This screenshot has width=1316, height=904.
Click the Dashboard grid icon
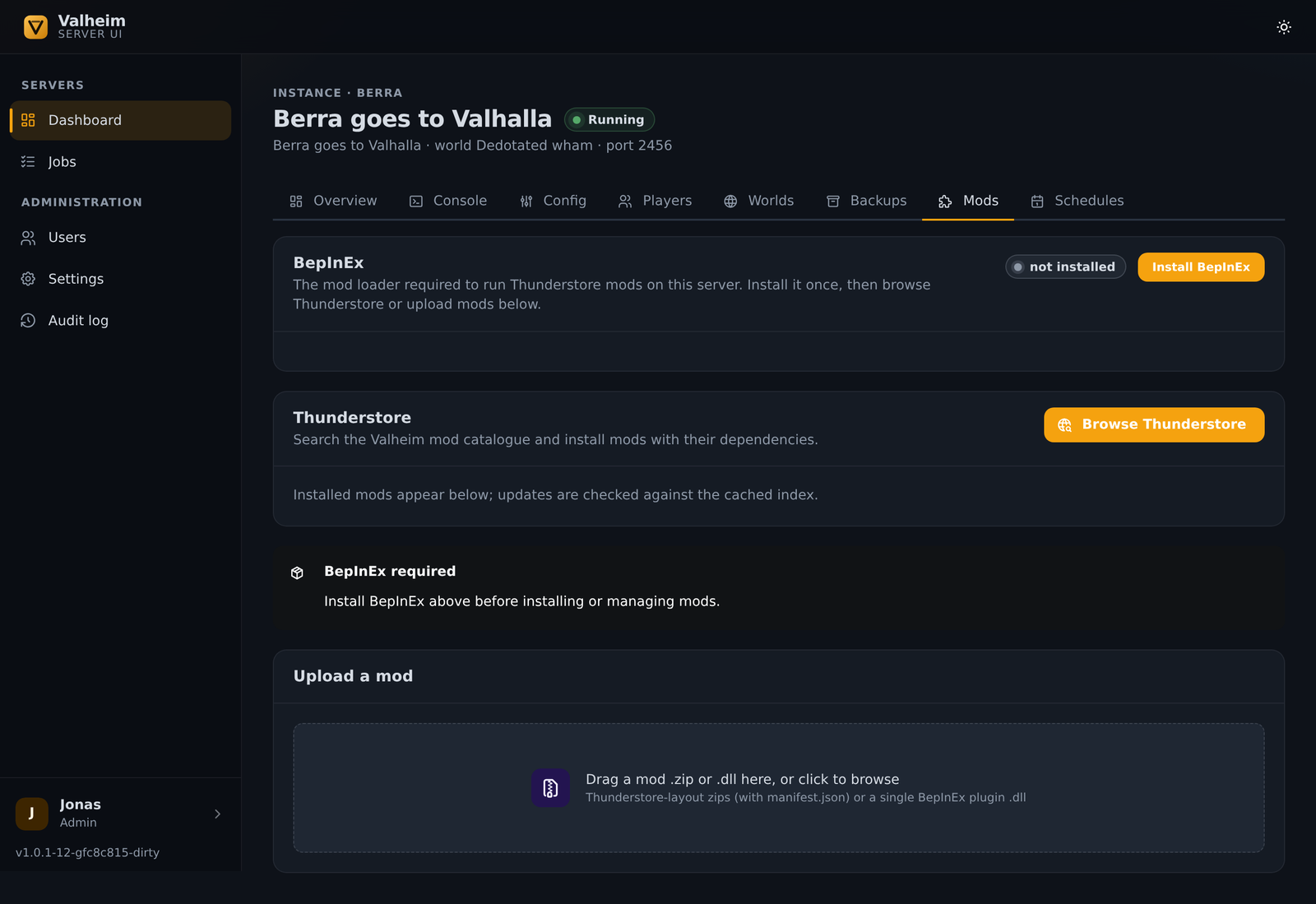pyautogui.click(x=28, y=120)
